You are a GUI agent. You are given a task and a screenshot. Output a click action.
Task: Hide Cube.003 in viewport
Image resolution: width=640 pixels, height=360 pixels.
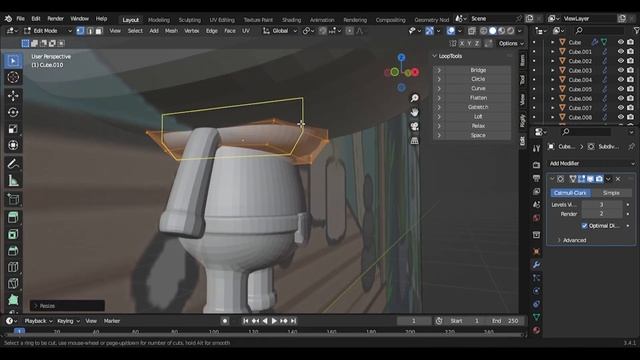point(621,70)
